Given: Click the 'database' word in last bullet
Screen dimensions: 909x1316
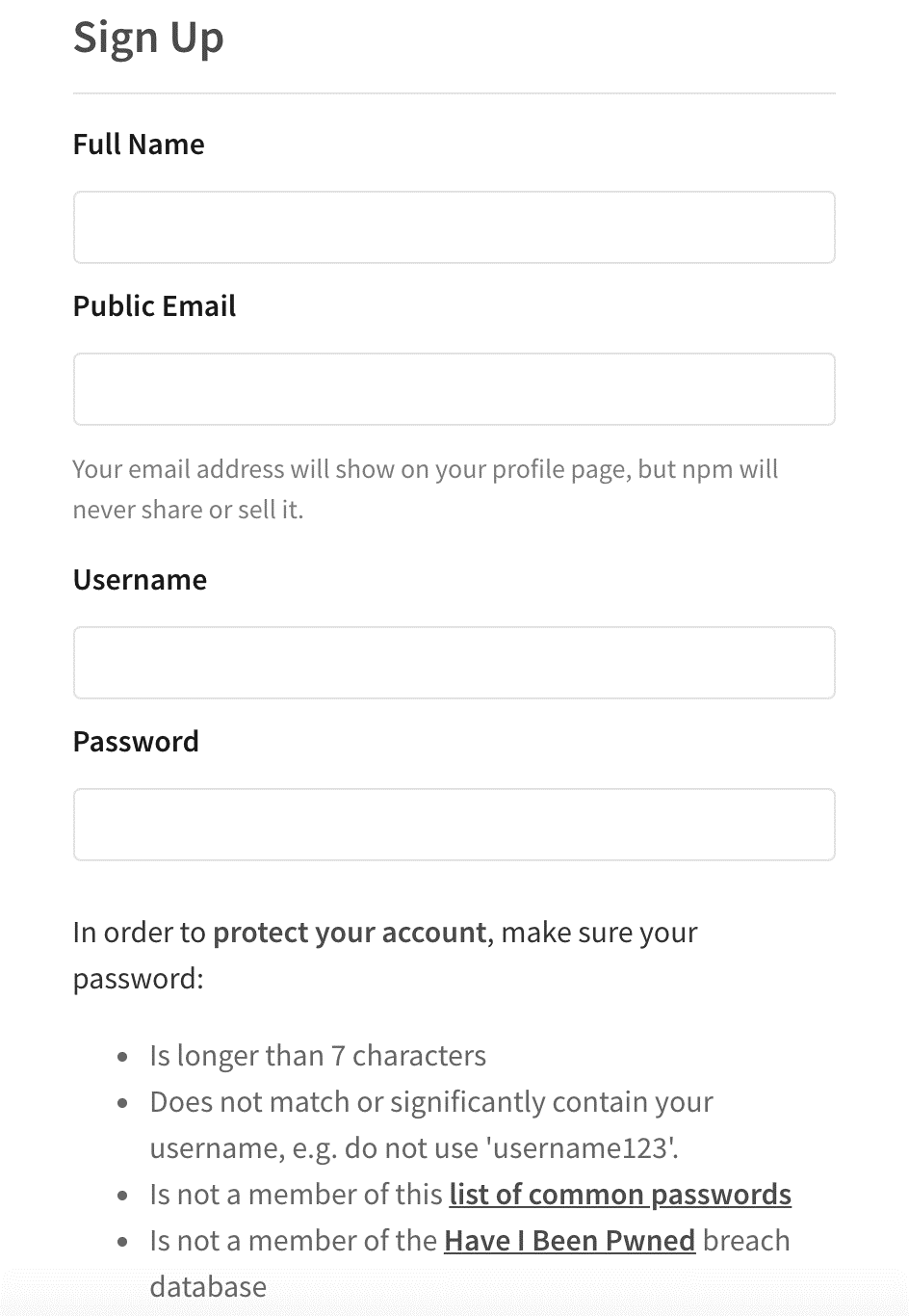Looking at the screenshot, I should point(208,1287).
